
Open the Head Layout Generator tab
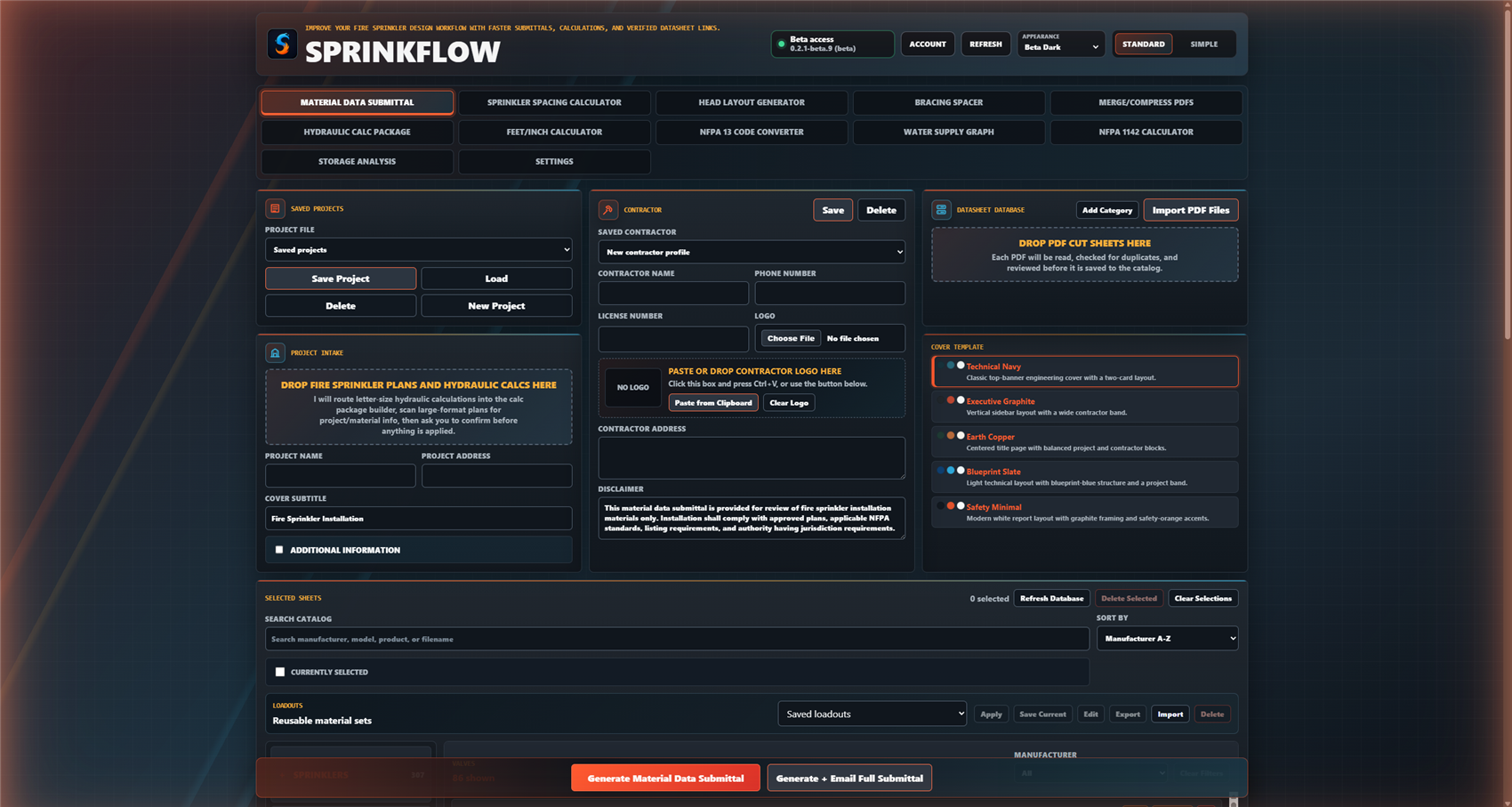[x=752, y=102]
